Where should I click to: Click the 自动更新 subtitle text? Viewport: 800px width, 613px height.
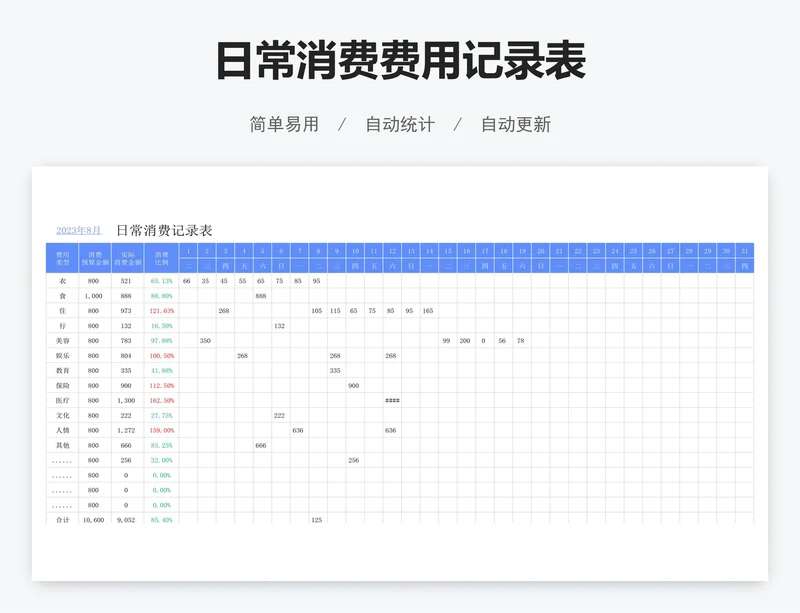(x=516, y=125)
